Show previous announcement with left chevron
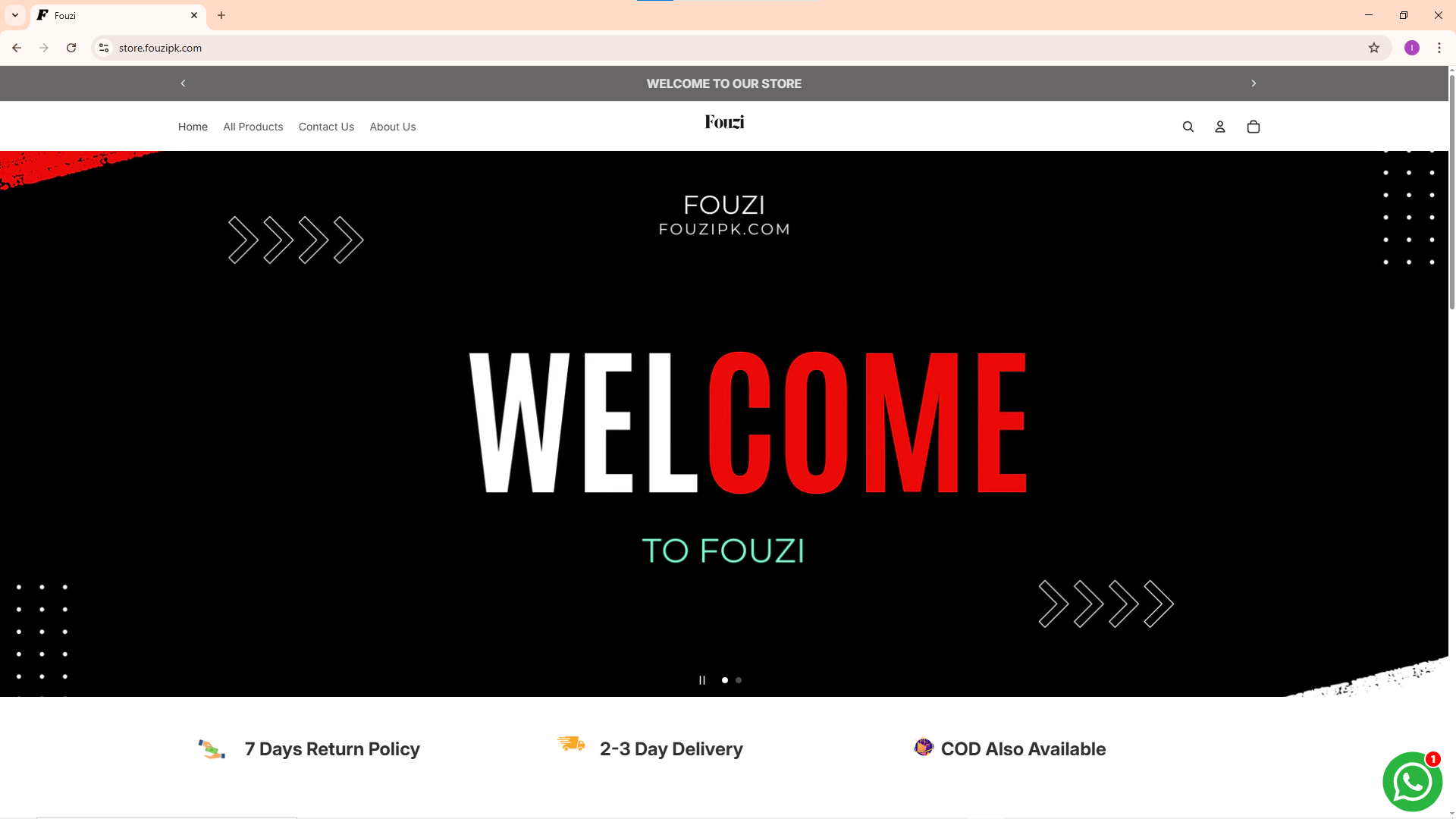 click(x=183, y=83)
